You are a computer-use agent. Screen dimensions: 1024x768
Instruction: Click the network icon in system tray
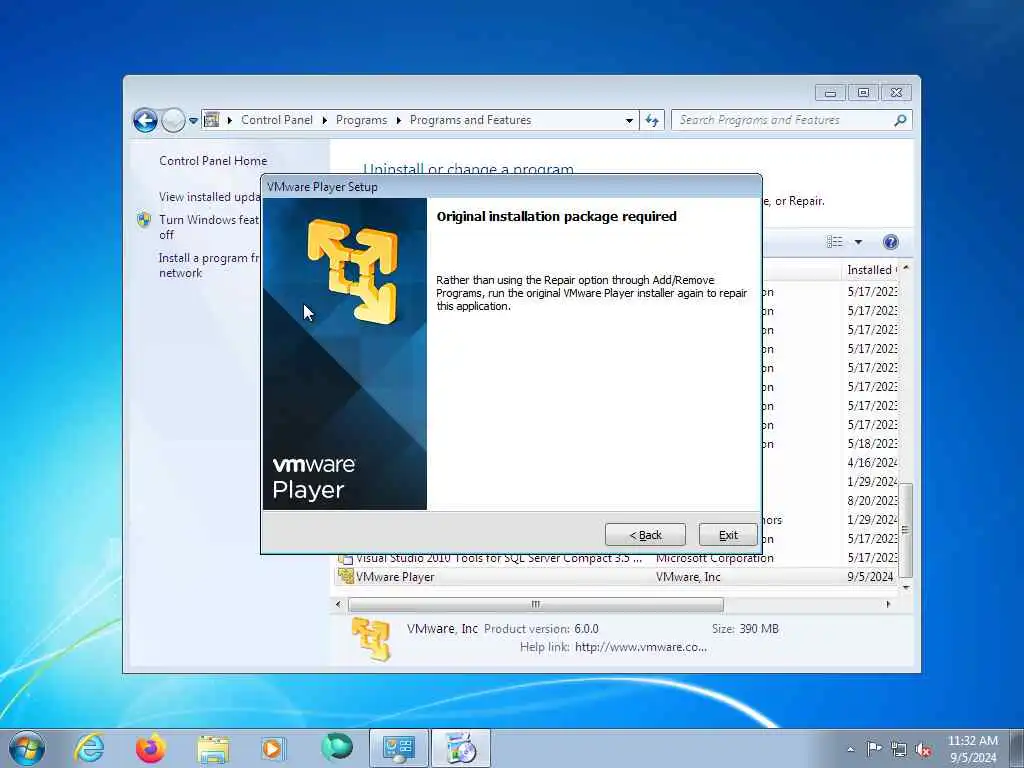pyautogui.click(x=899, y=749)
